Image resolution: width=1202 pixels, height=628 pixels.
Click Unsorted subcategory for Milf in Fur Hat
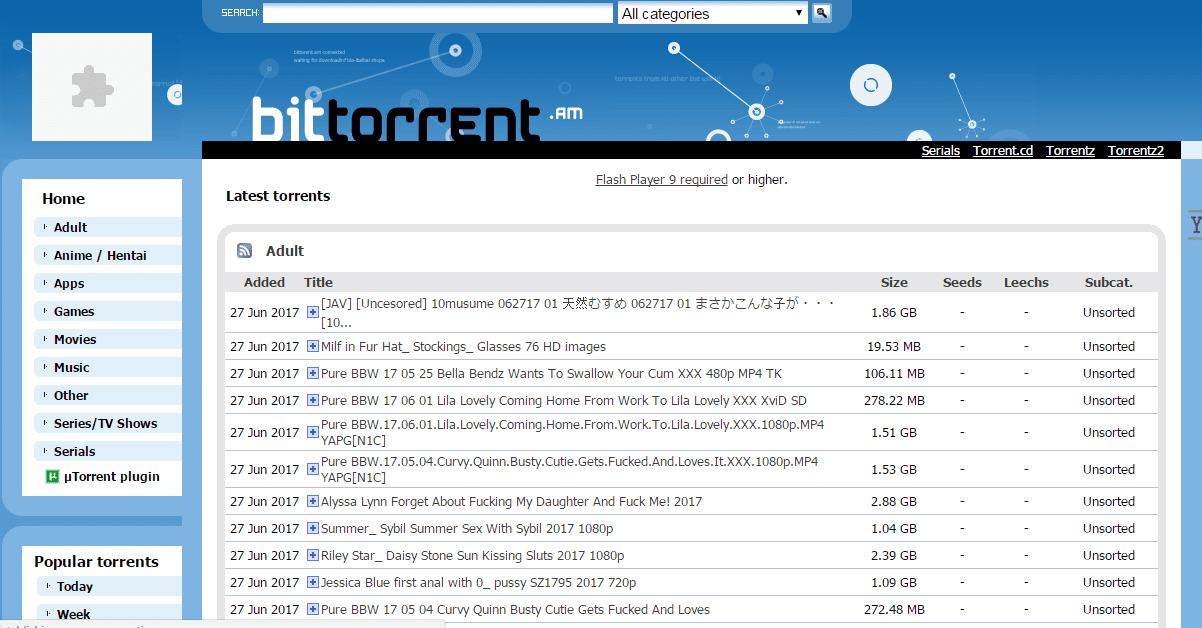click(1109, 346)
